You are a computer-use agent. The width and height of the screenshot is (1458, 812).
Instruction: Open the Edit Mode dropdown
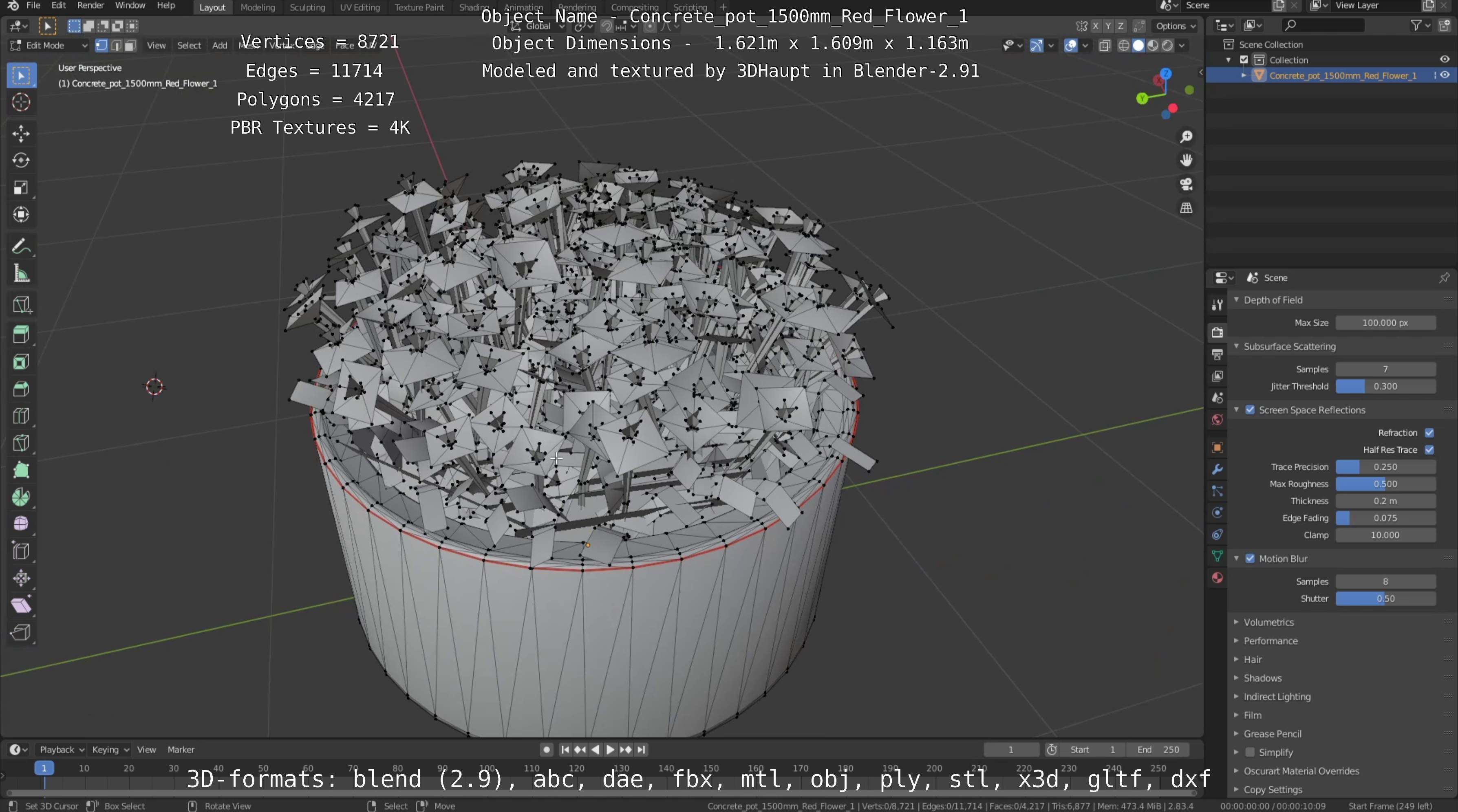[x=49, y=46]
